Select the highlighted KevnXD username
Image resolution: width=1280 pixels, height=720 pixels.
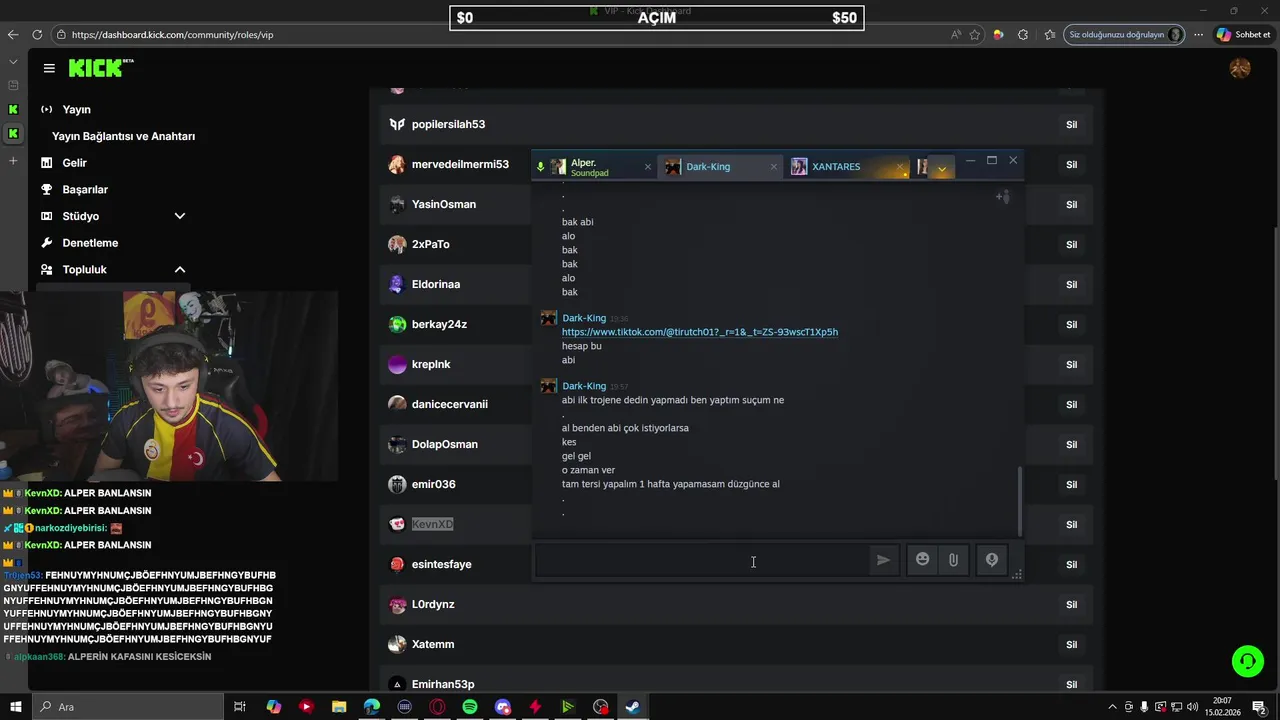[432, 524]
